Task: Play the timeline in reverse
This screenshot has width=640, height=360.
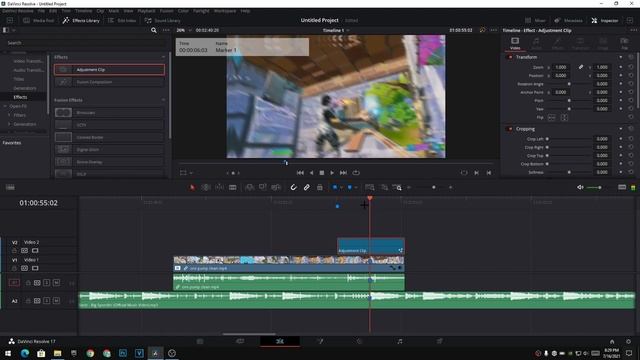Action: pos(311,173)
